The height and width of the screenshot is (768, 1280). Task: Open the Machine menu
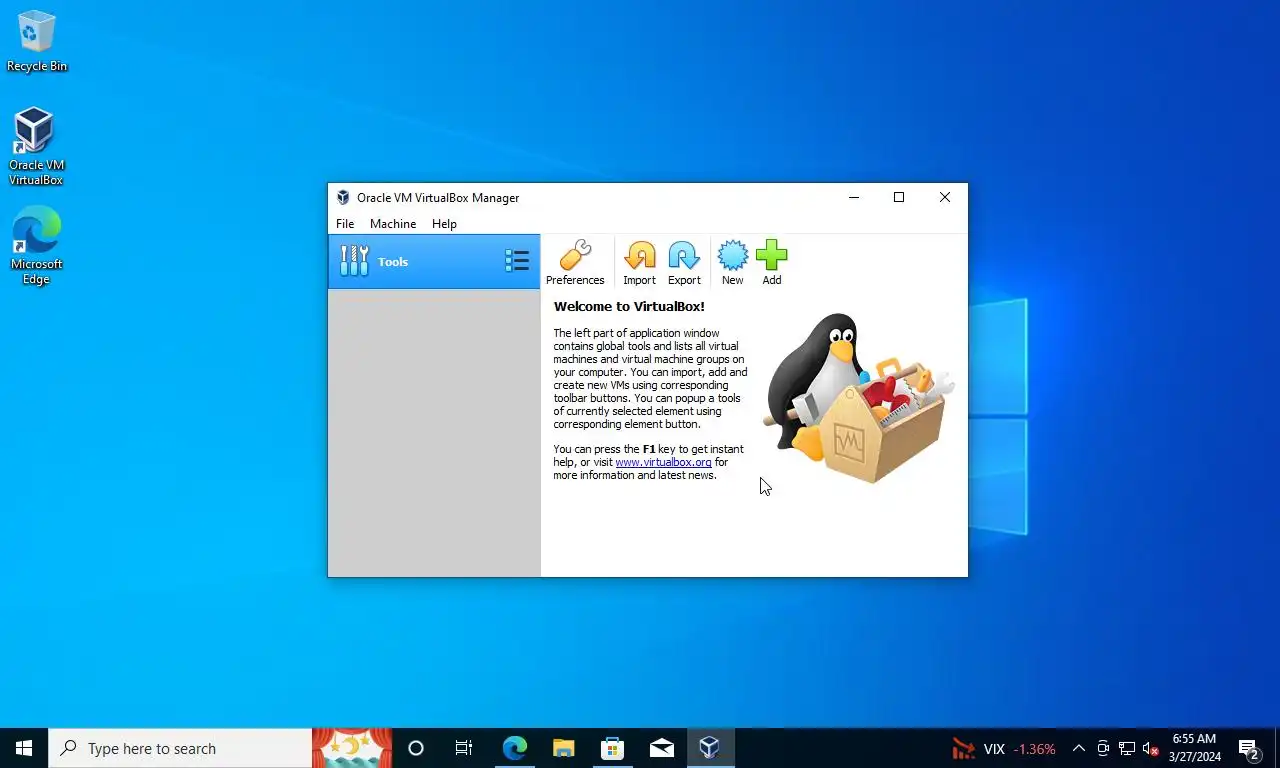pyautogui.click(x=393, y=224)
